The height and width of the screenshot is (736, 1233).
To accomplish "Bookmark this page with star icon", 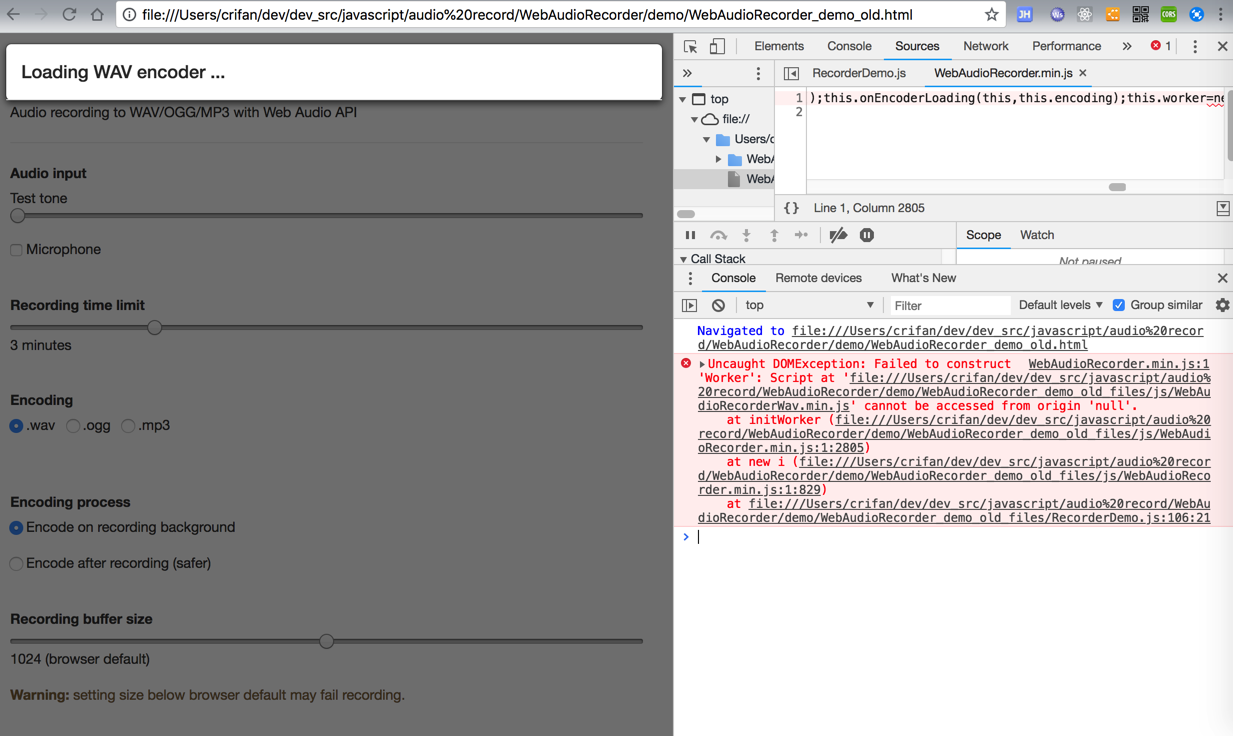I will pos(991,15).
